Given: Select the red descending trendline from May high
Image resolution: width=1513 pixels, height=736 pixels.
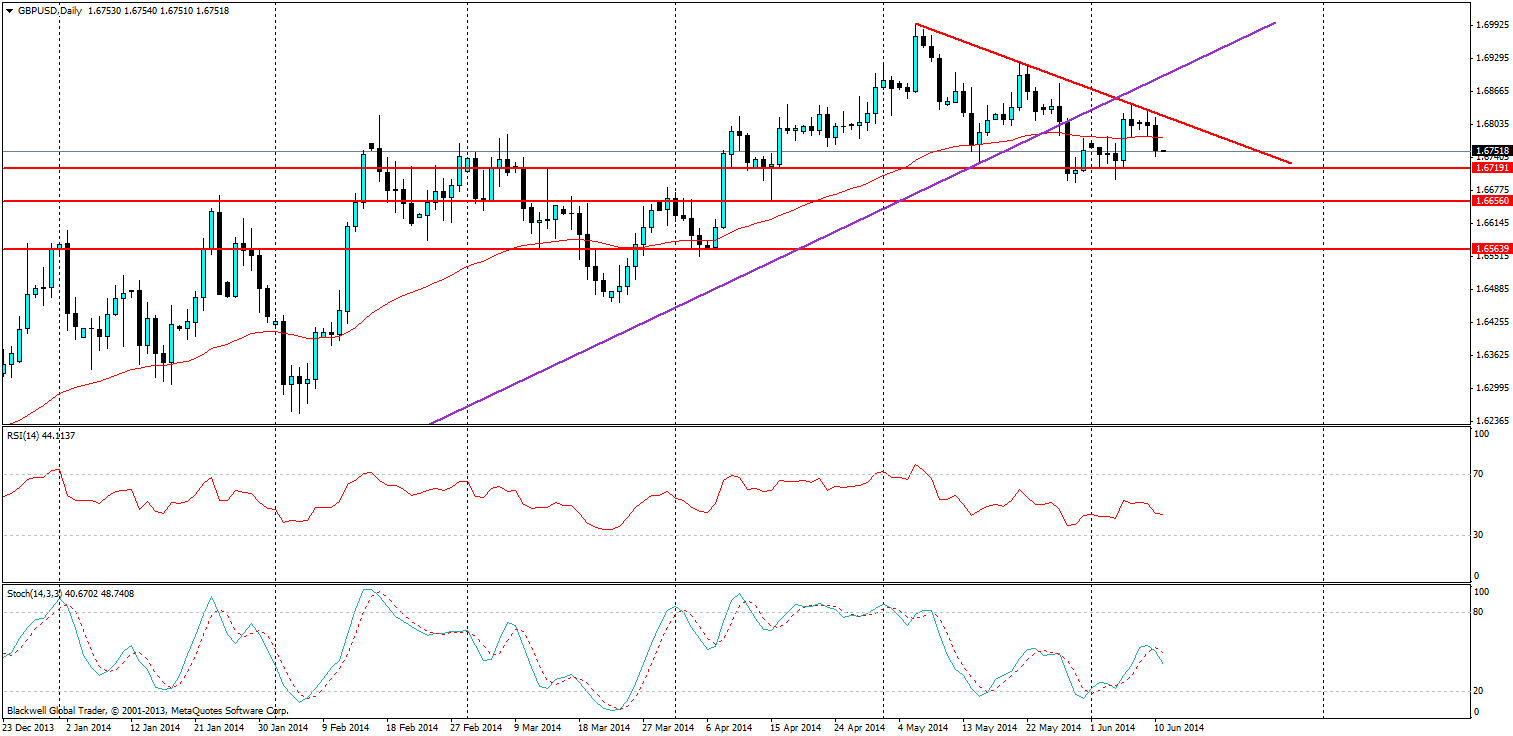Looking at the screenshot, I should [x=1105, y=94].
